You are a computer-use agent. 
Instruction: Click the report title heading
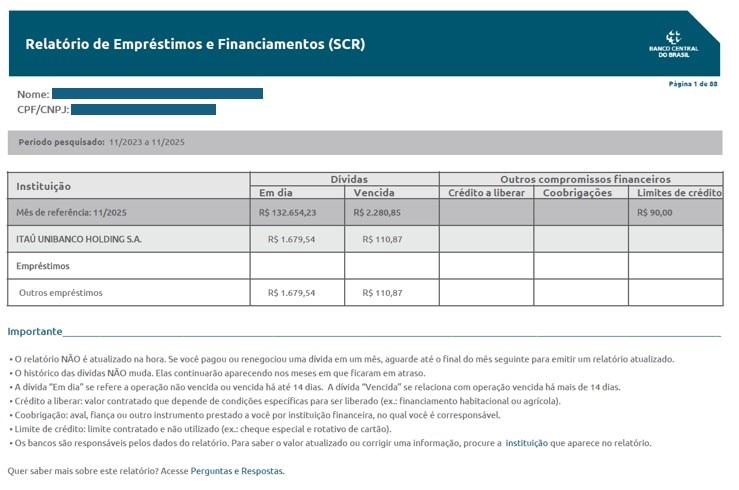click(x=195, y=44)
